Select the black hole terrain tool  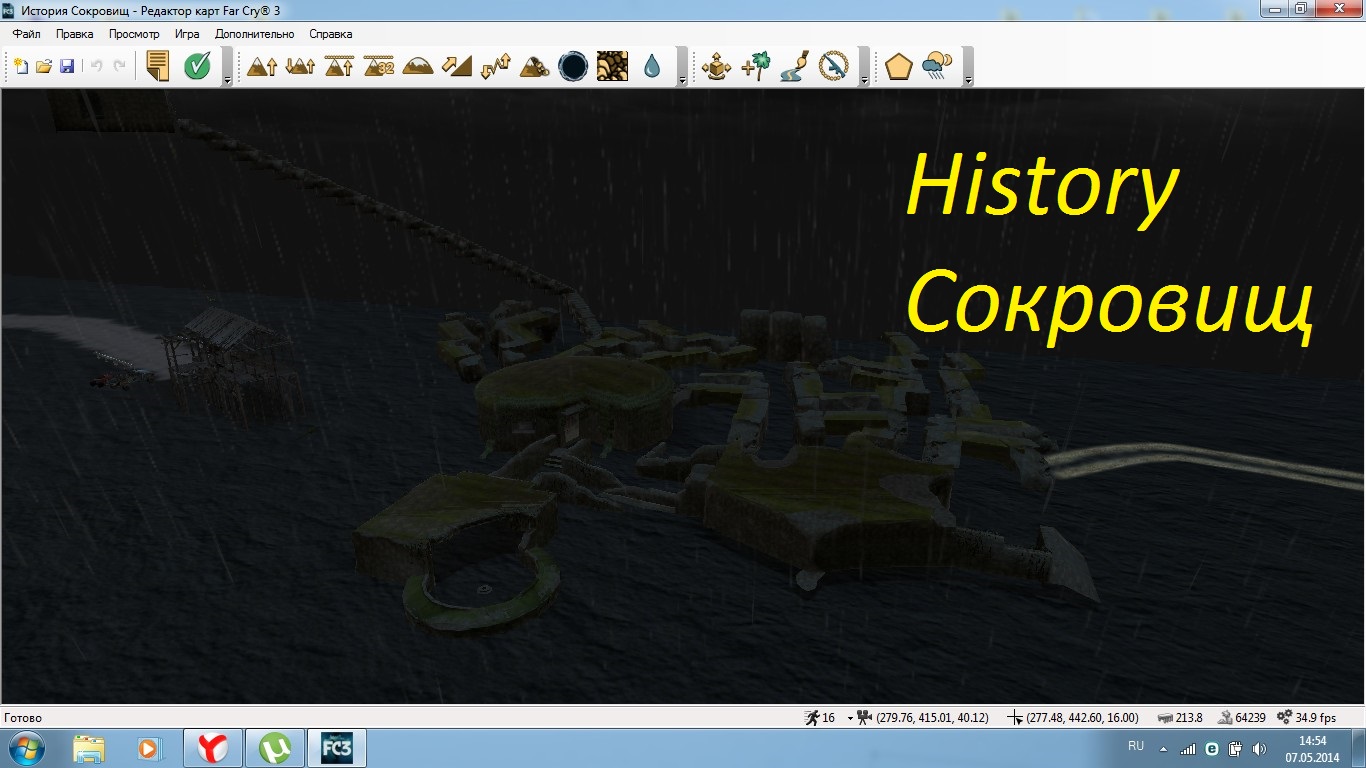coord(573,66)
